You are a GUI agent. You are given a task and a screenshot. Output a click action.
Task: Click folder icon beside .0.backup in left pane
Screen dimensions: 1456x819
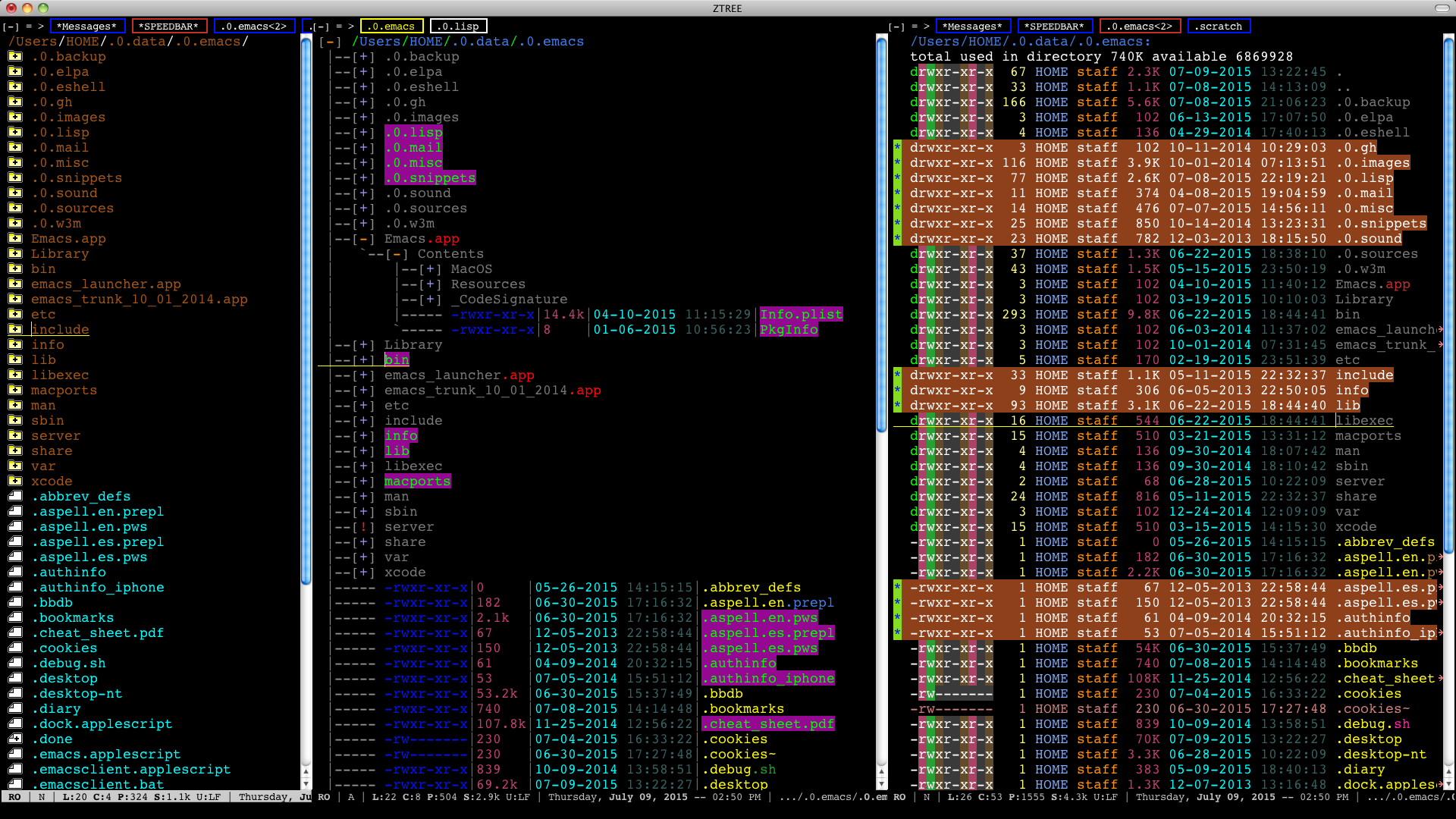(x=15, y=56)
